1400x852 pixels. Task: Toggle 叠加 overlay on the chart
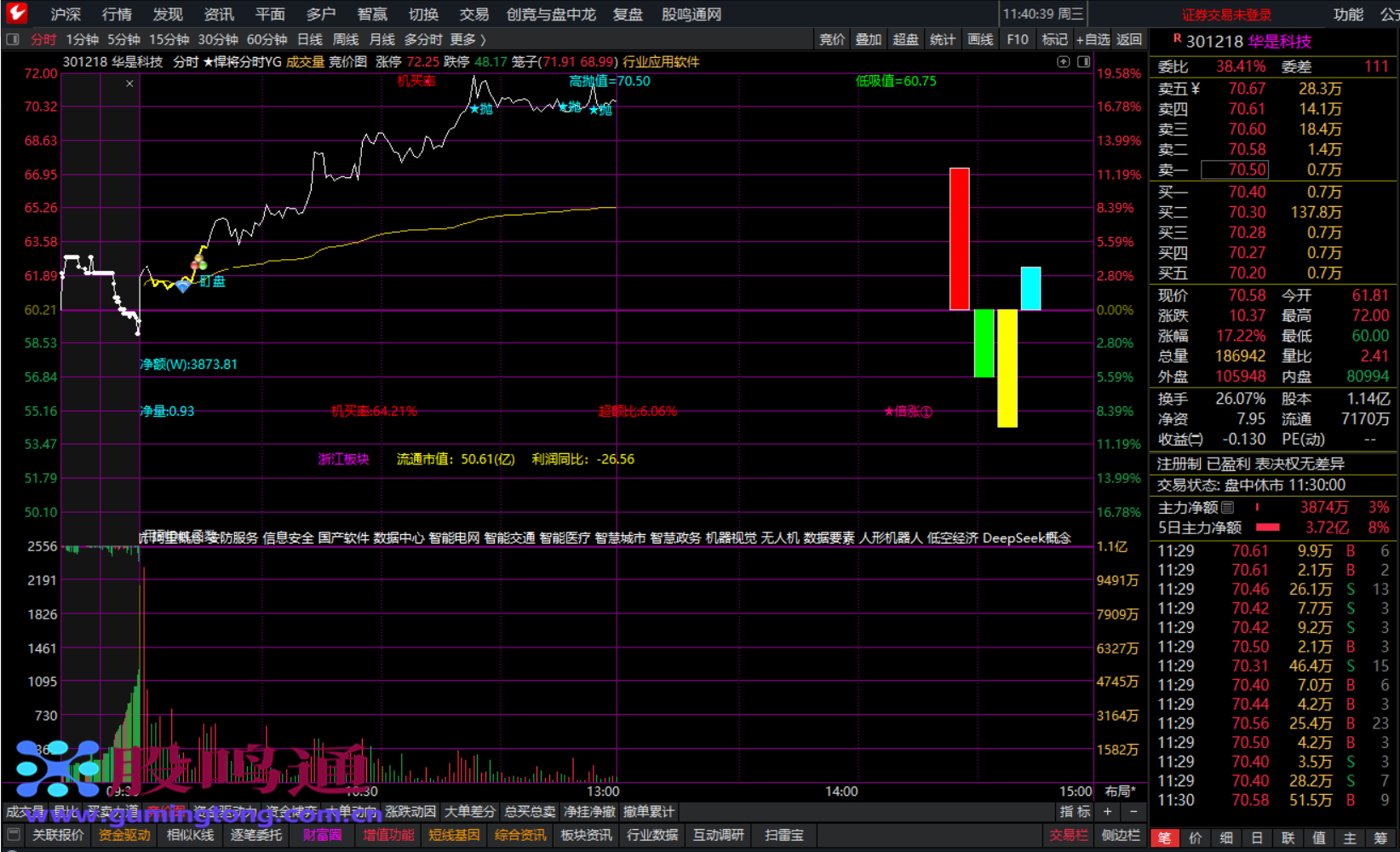tap(869, 39)
